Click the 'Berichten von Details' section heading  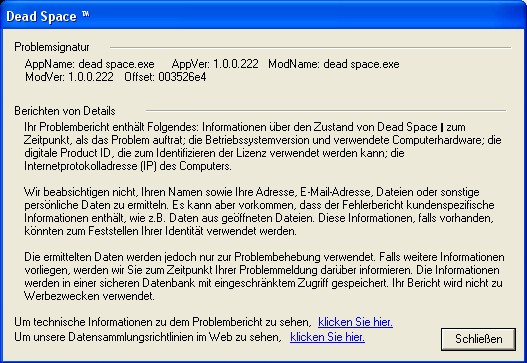click(65, 111)
